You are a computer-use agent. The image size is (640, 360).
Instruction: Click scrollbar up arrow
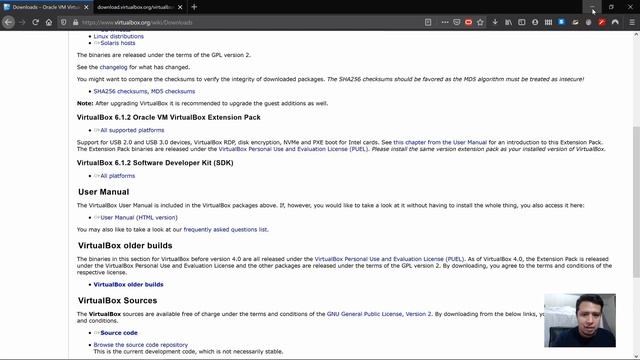click(x=636, y=35)
